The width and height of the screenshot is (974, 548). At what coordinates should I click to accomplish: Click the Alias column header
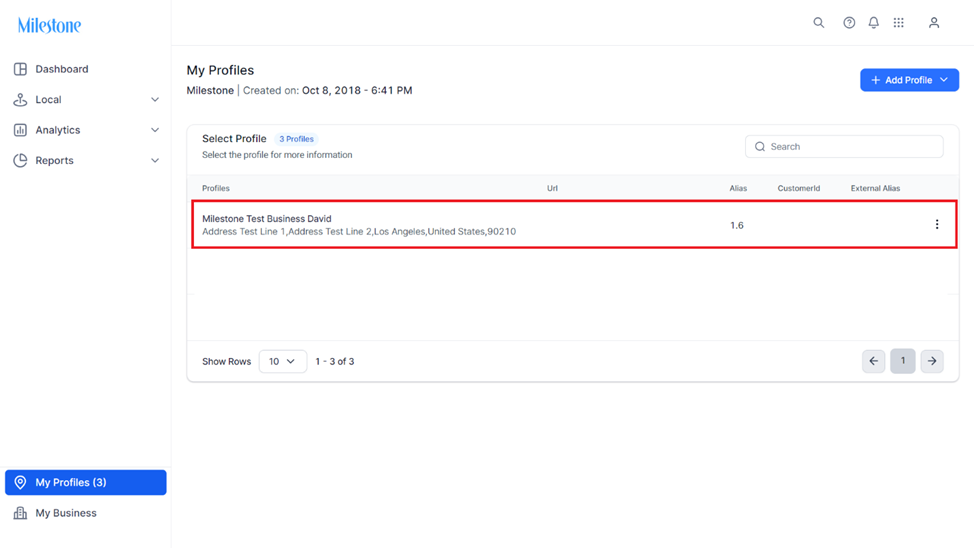click(738, 188)
